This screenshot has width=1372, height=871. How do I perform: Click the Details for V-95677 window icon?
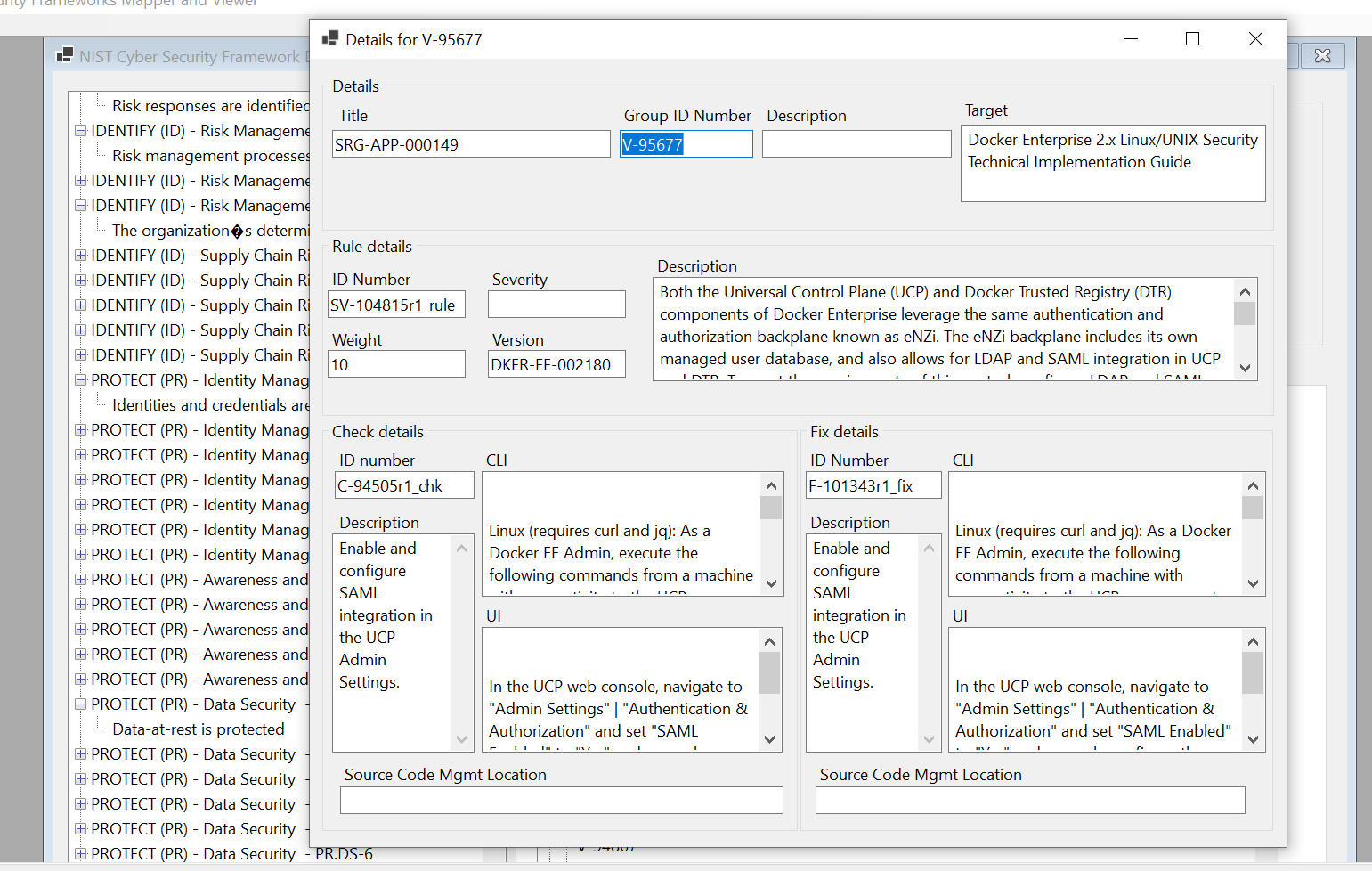pos(329,38)
